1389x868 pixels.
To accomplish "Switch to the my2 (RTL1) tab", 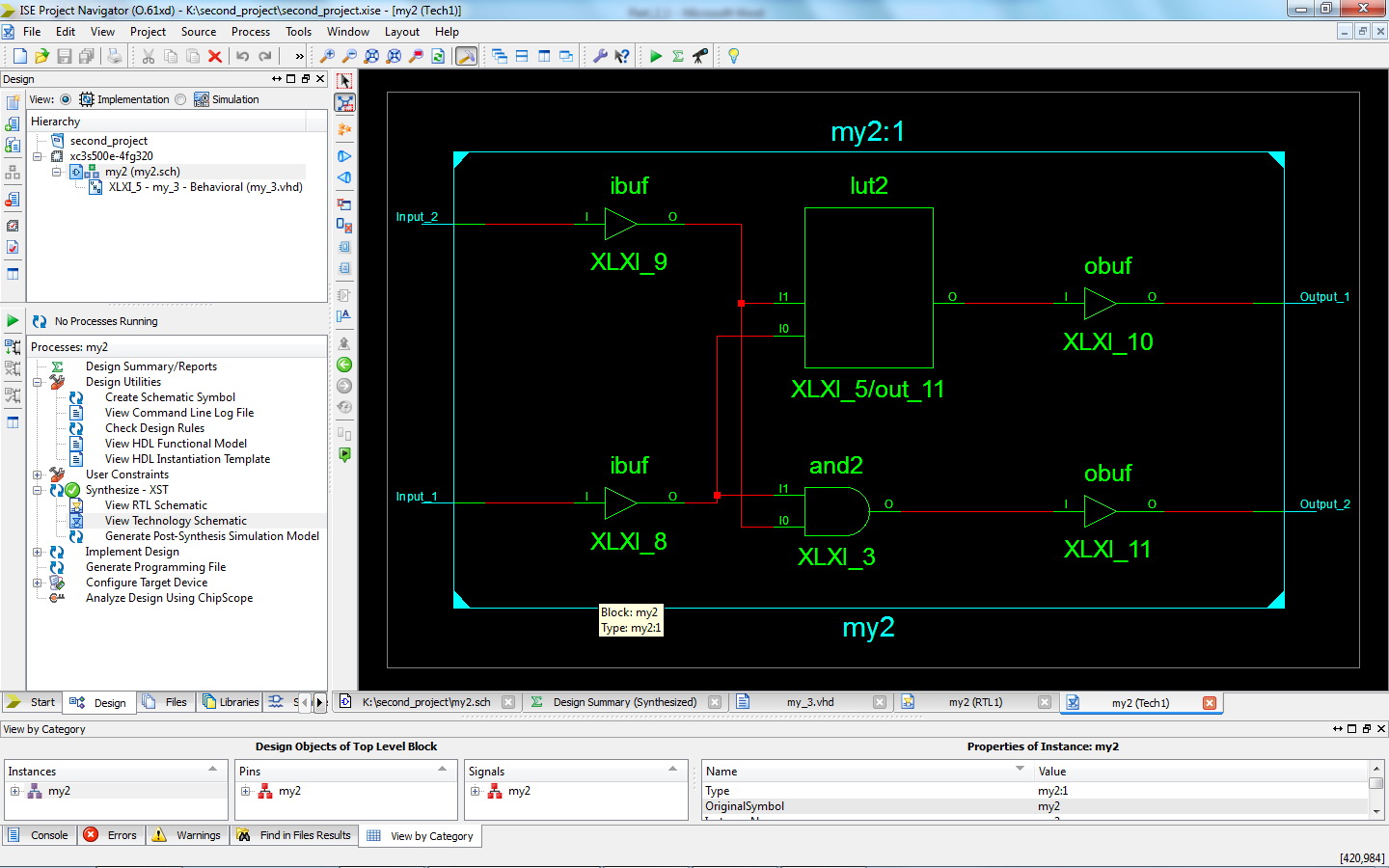I will click(976, 702).
